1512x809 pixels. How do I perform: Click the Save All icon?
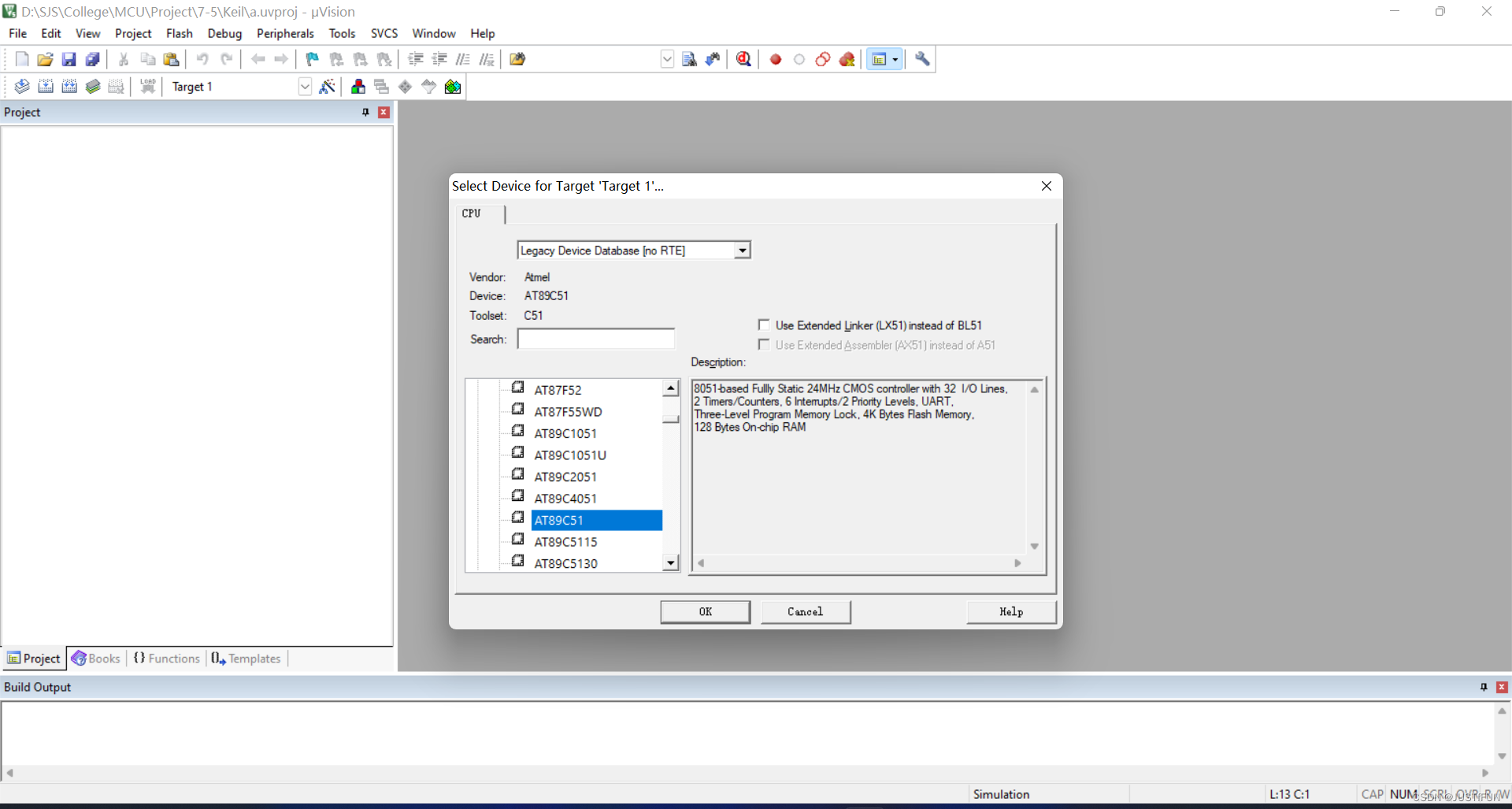(93, 59)
